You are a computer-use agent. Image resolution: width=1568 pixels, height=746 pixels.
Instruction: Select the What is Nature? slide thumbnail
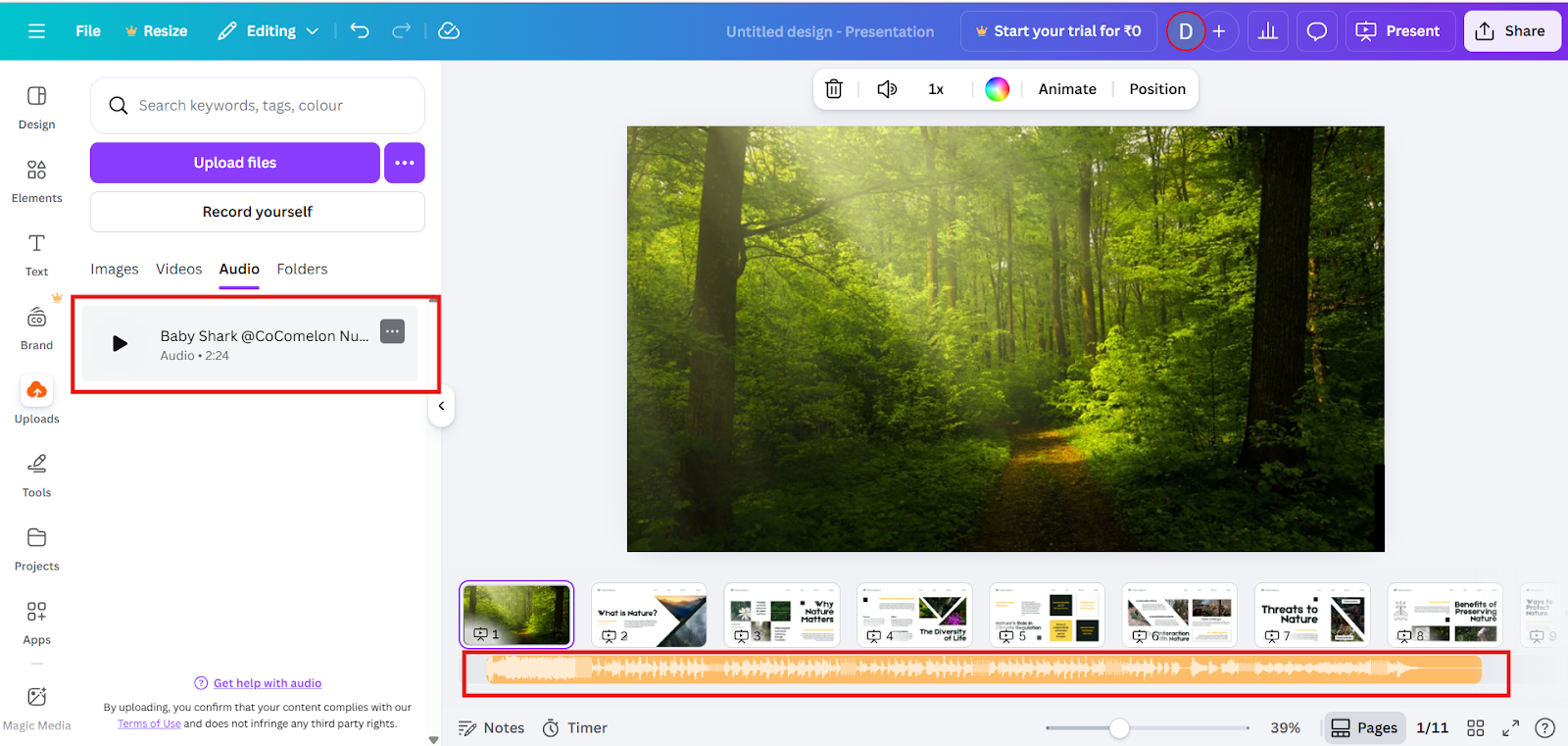[649, 616]
